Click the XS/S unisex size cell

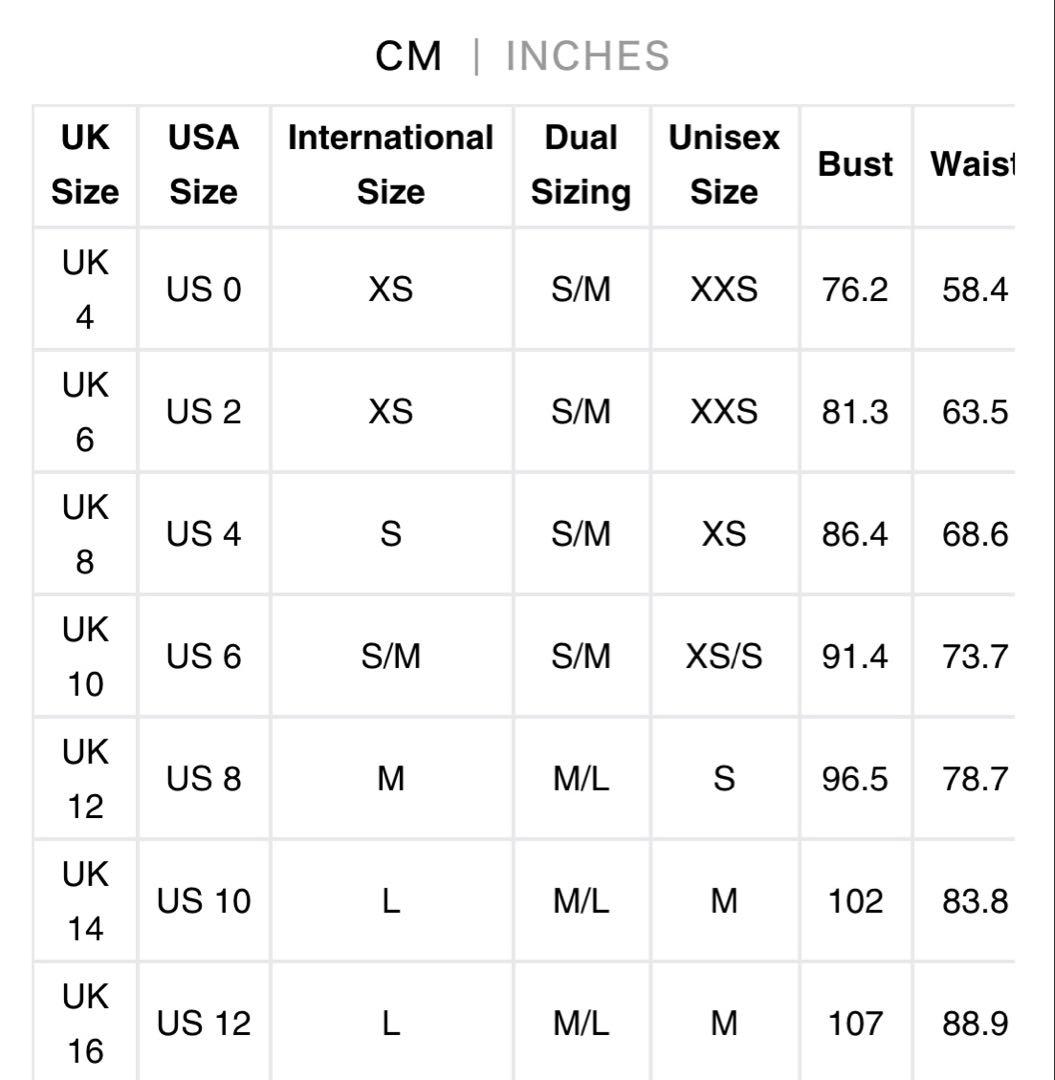coord(724,656)
